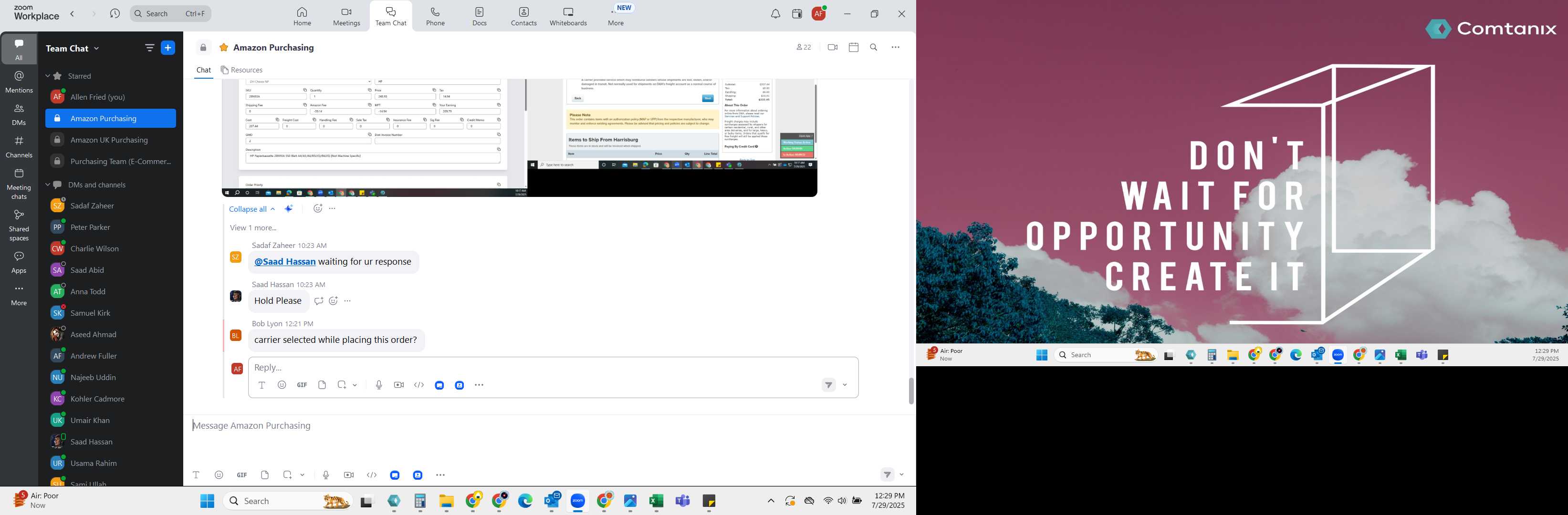The height and width of the screenshot is (515, 1568).
Task: Click the @Saad Hassan mention link
Action: point(285,261)
